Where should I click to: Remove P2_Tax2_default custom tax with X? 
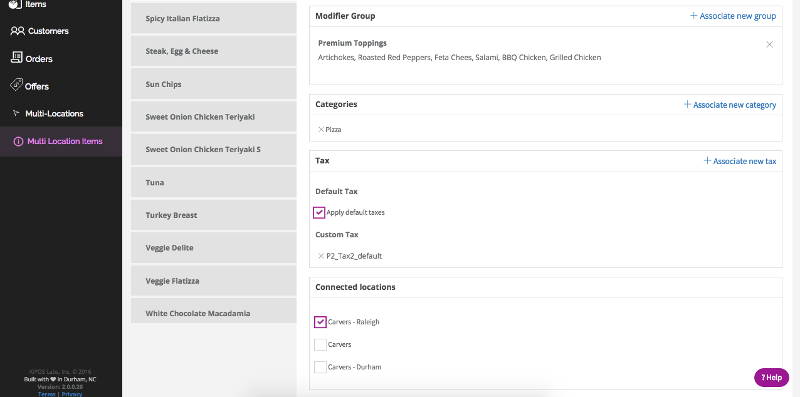(321, 256)
